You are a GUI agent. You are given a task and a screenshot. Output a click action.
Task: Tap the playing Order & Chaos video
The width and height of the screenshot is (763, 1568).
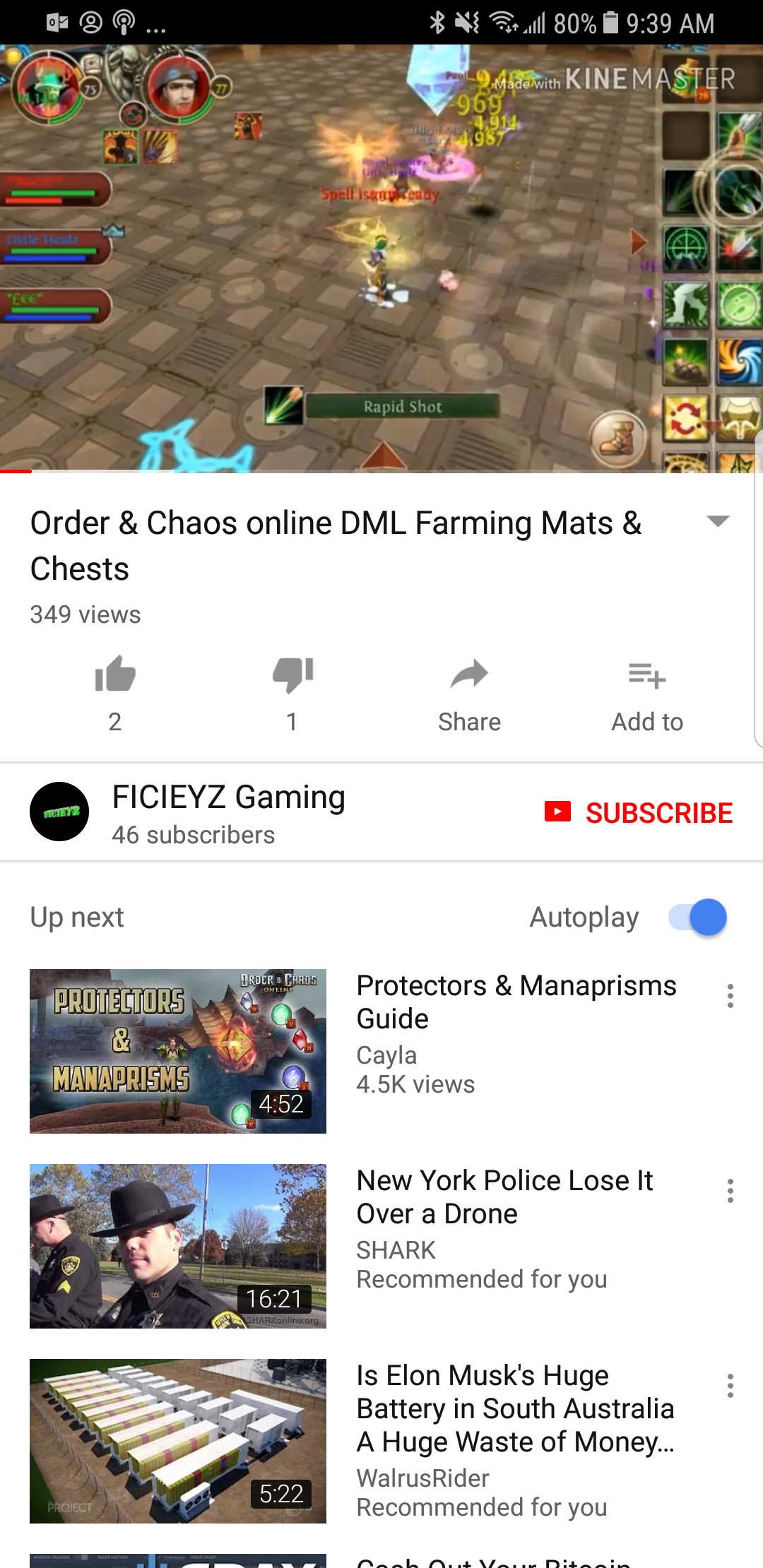381,259
